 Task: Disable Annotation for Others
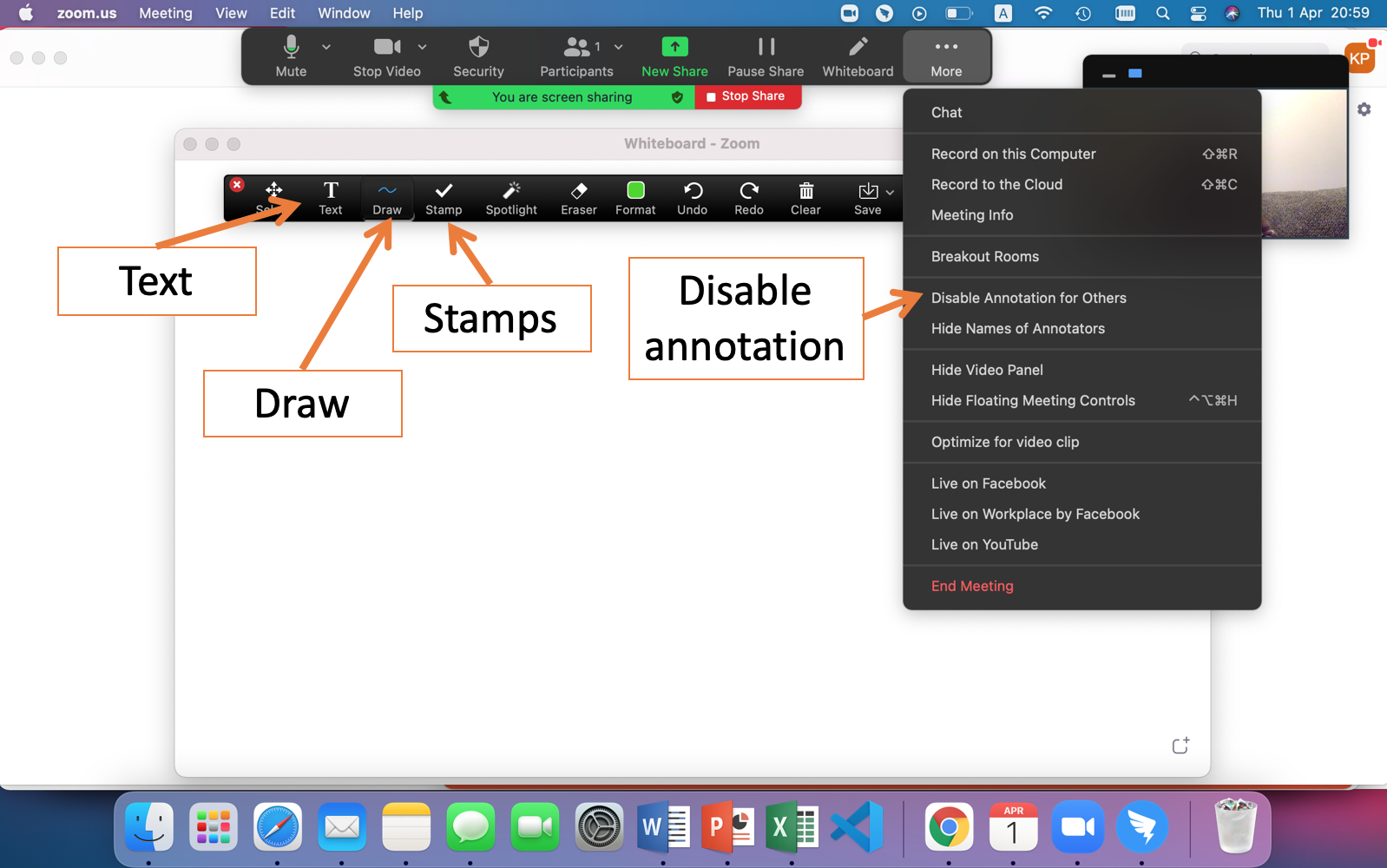click(1081, 299)
